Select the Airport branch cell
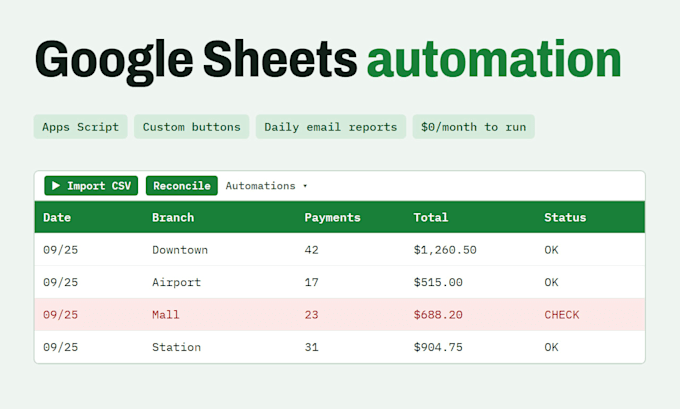 point(177,282)
